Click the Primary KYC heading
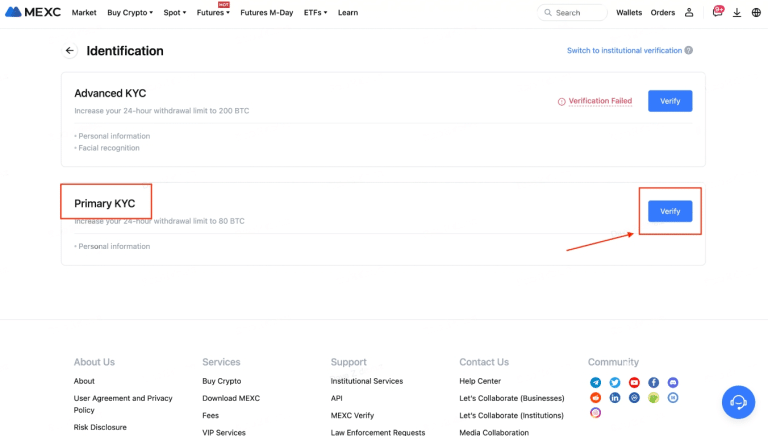This screenshot has width=768, height=436. tap(105, 203)
